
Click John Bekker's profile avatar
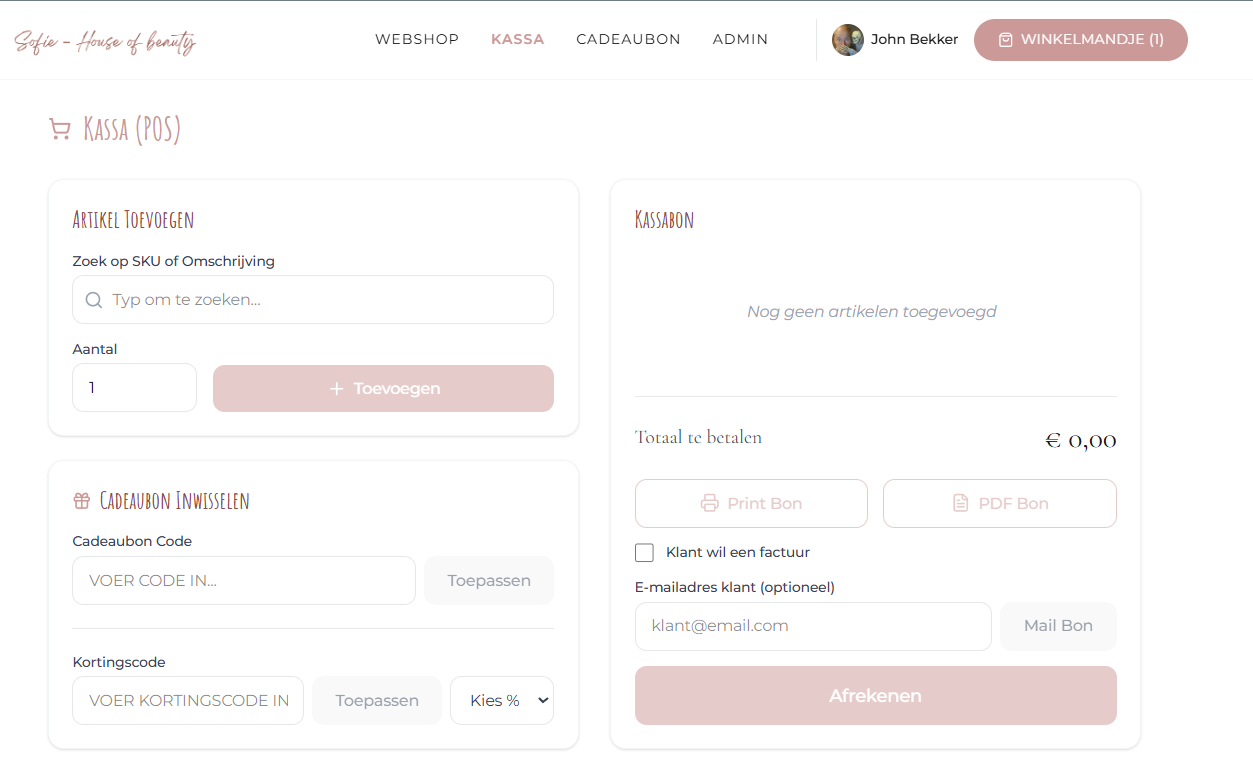pyautogui.click(x=848, y=40)
